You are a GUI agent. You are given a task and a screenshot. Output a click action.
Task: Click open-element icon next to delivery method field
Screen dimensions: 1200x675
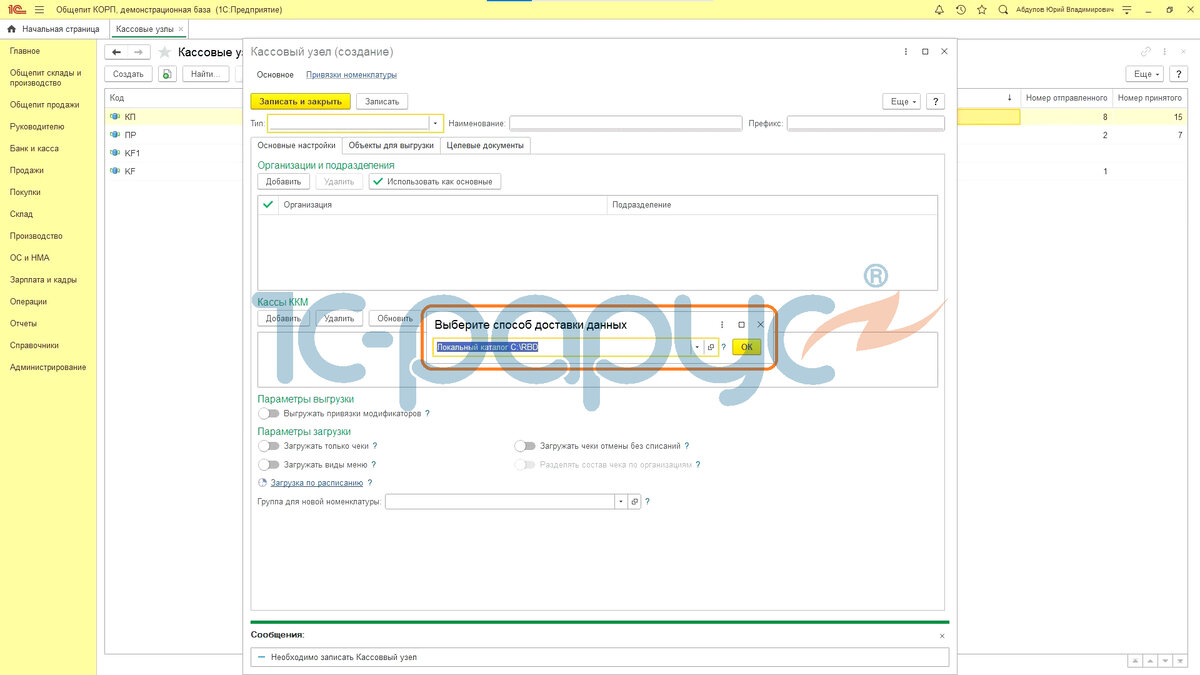(711, 347)
